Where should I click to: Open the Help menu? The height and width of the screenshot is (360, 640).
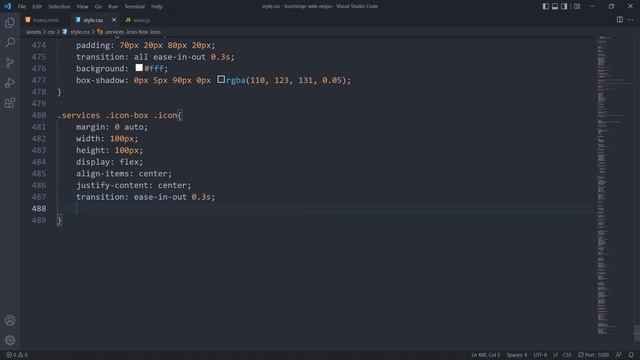(x=157, y=7)
